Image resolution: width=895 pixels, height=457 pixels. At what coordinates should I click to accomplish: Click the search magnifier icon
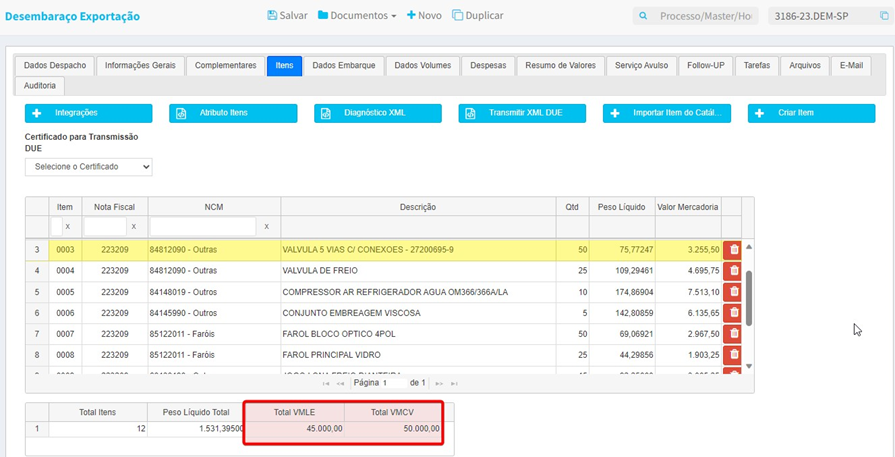tap(643, 17)
